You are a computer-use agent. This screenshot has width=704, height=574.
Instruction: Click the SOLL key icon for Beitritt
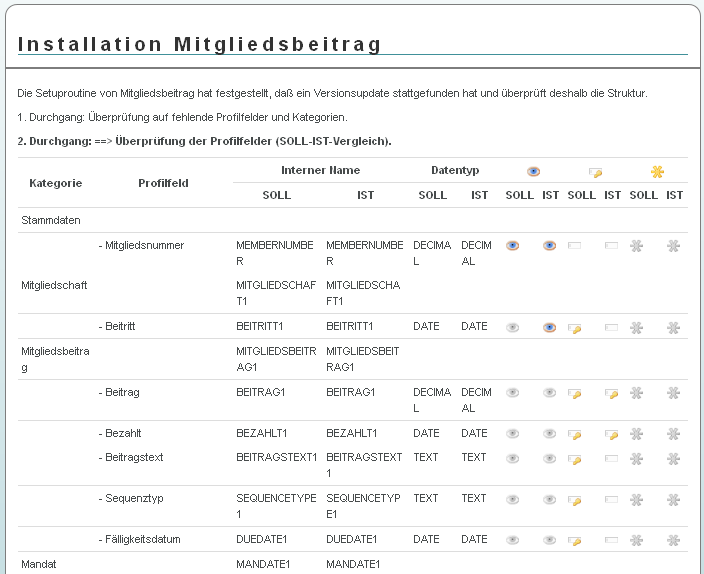(575, 327)
